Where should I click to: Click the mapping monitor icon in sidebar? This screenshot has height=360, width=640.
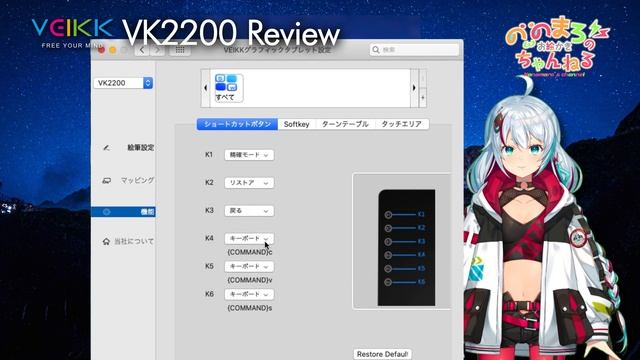pos(107,180)
